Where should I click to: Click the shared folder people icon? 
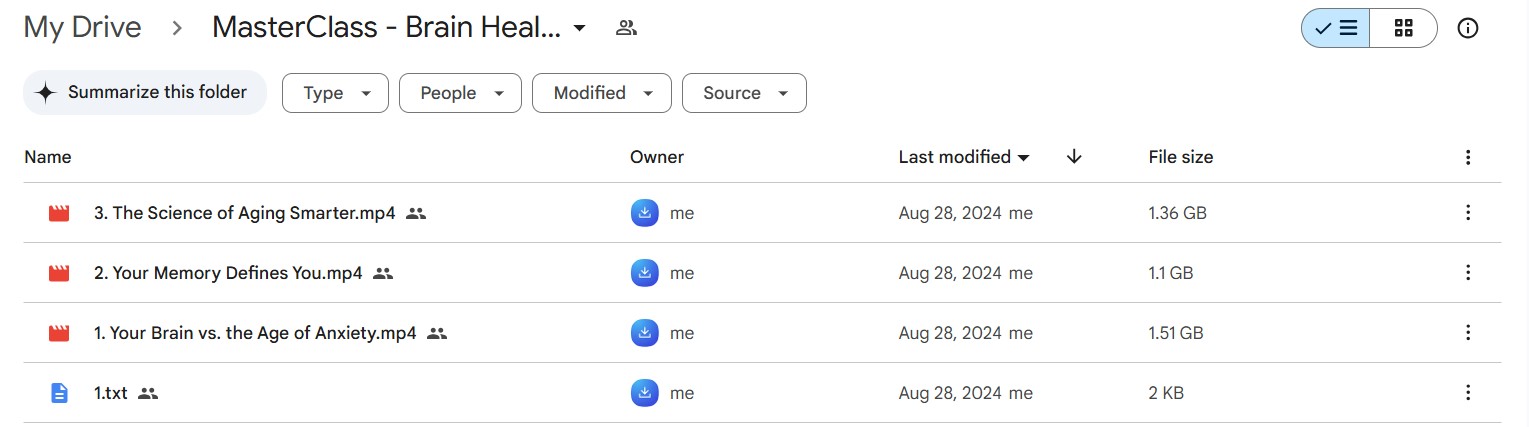tap(627, 28)
